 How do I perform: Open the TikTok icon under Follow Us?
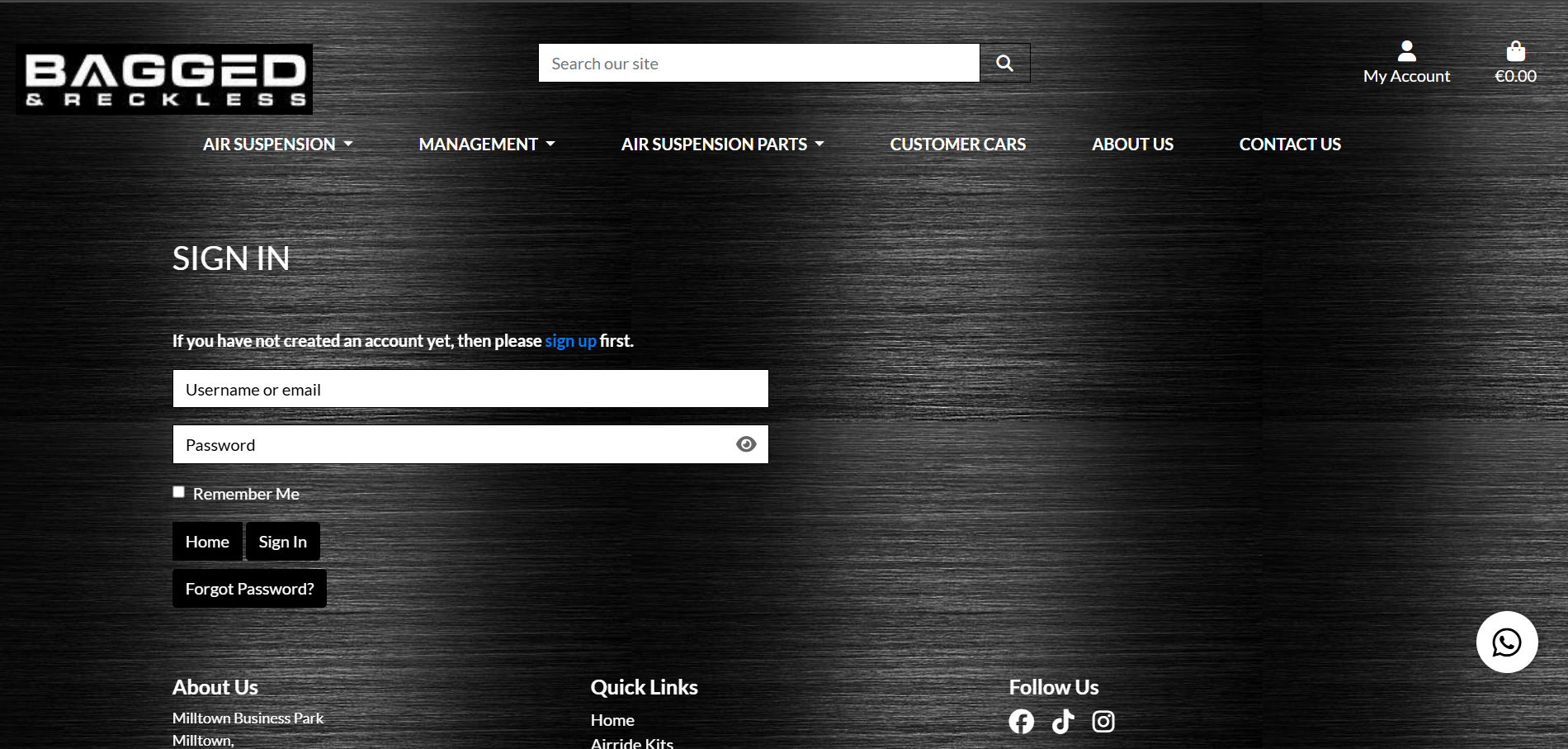coord(1062,721)
